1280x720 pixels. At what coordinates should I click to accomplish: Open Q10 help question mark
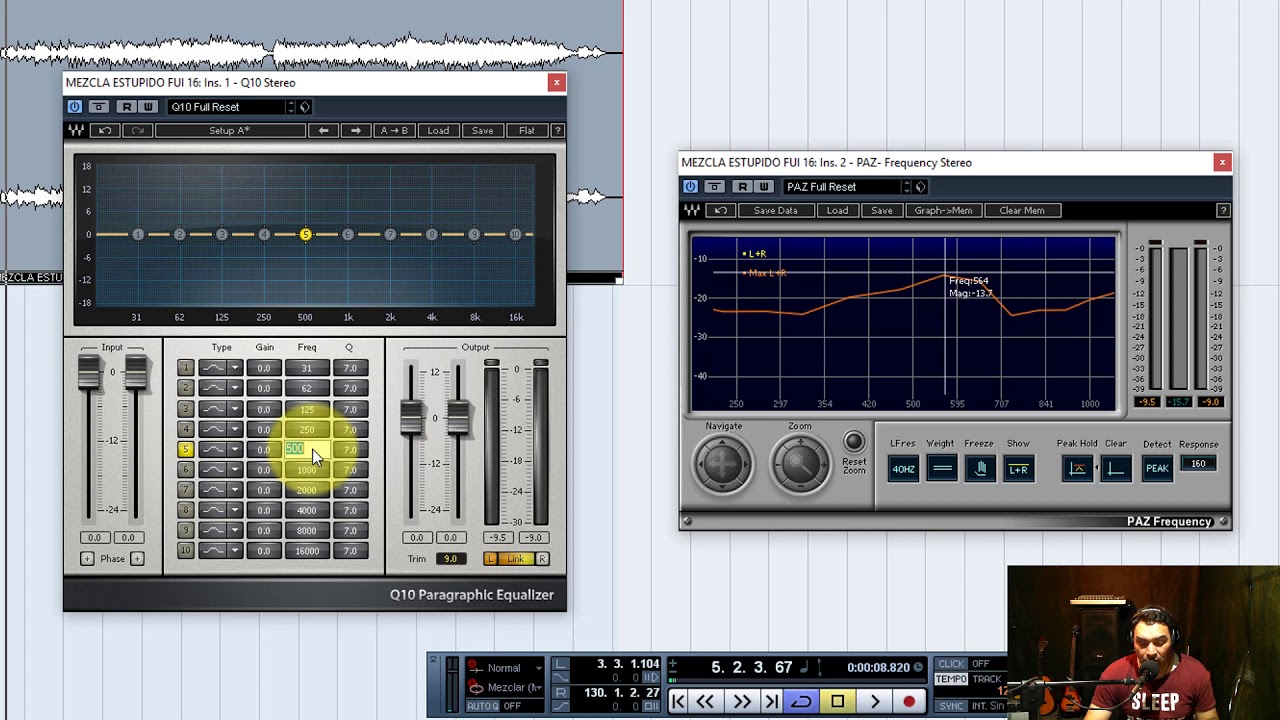click(558, 131)
